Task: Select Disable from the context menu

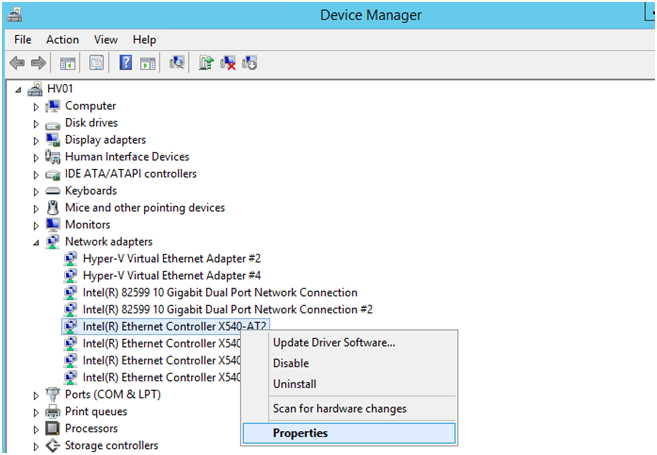Action: point(291,363)
